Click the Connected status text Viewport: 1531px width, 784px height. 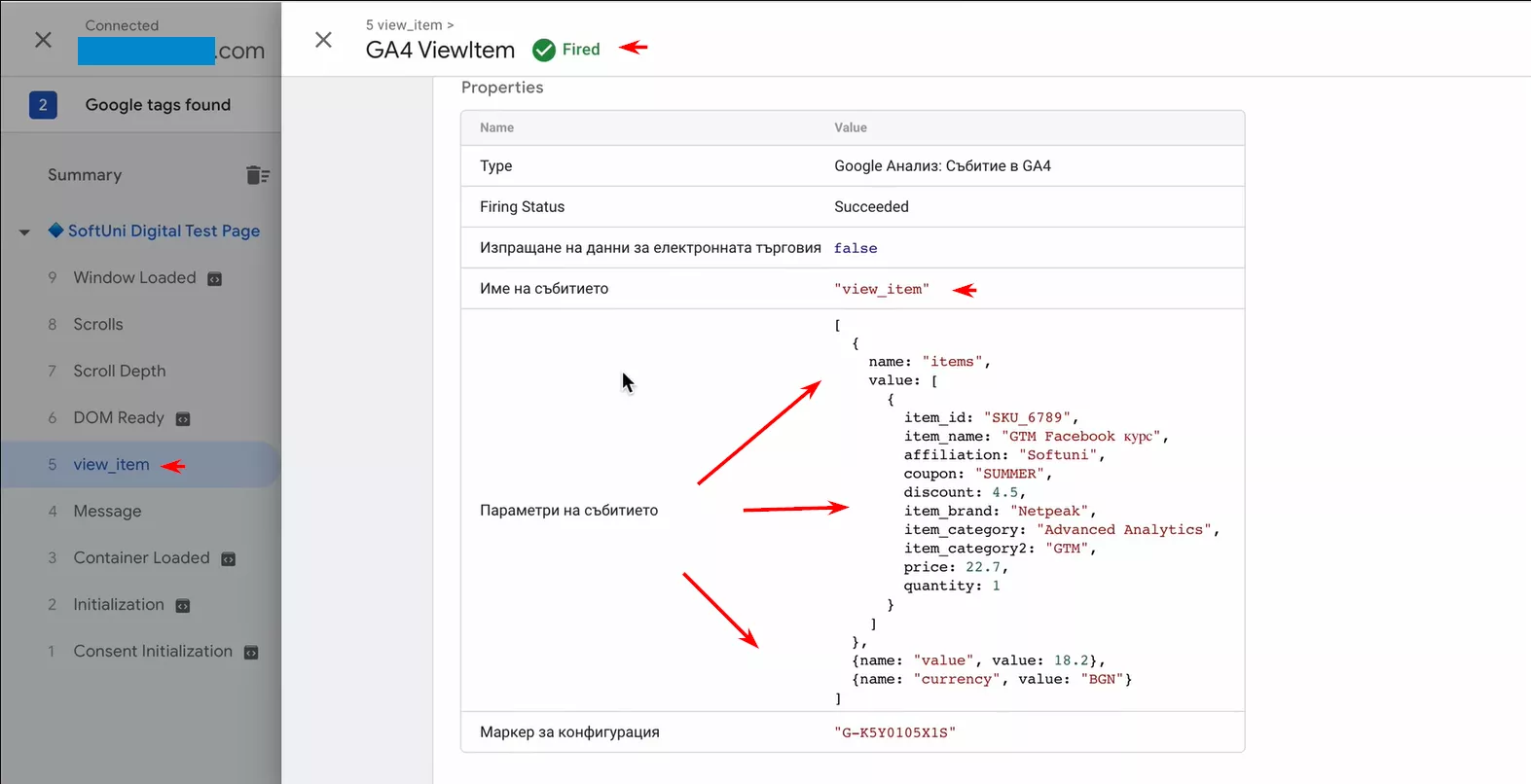pyautogui.click(x=122, y=25)
